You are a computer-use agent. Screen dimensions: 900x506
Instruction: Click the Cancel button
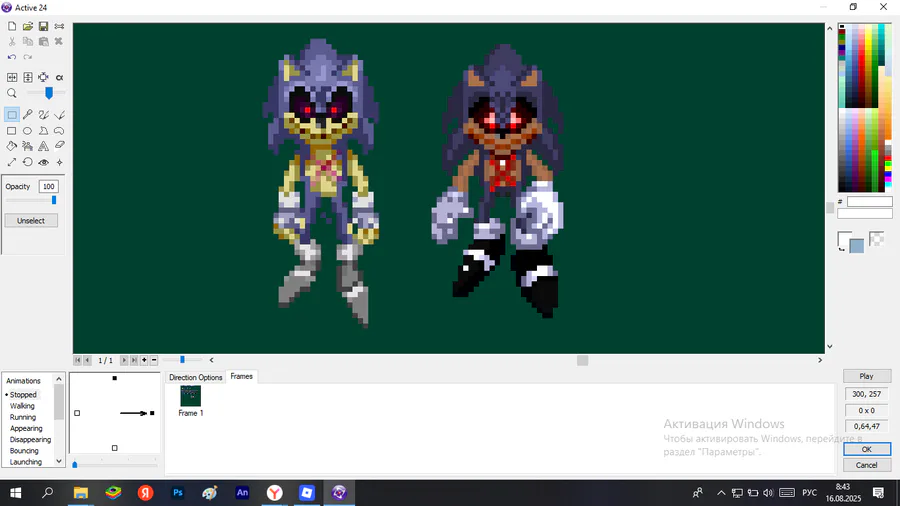tap(867, 465)
